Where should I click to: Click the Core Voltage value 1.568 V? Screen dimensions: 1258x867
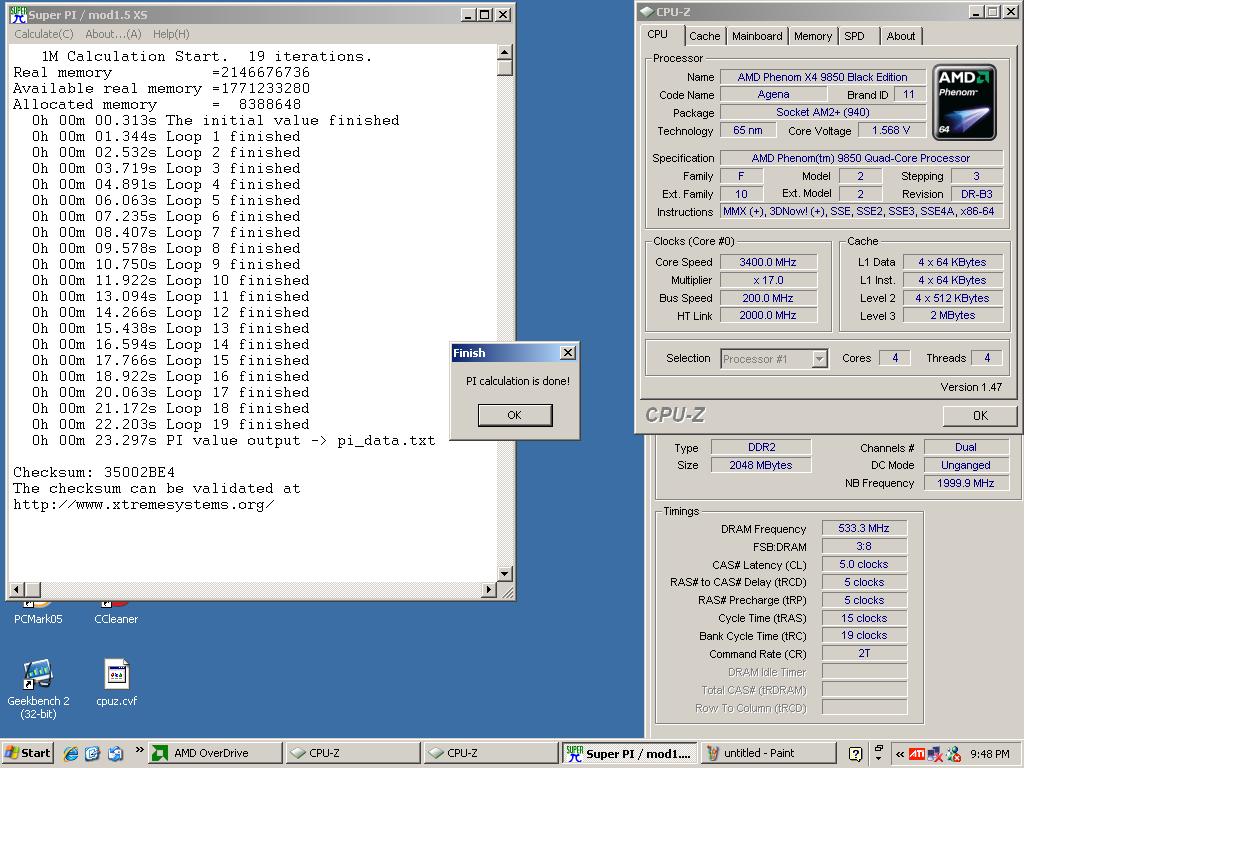point(891,130)
